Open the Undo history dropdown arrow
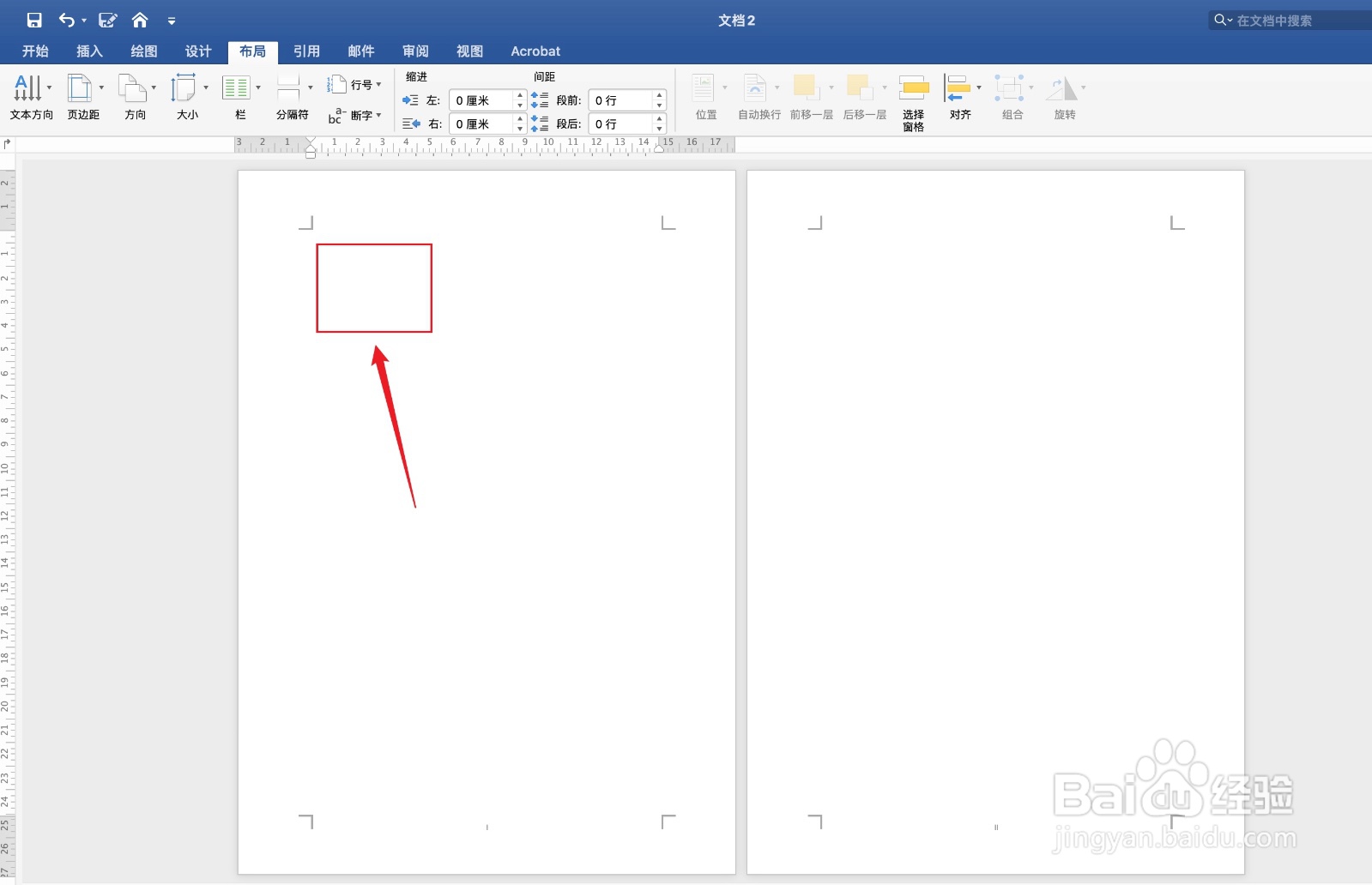Image resolution: width=1372 pixels, height=885 pixels. pos(84,21)
